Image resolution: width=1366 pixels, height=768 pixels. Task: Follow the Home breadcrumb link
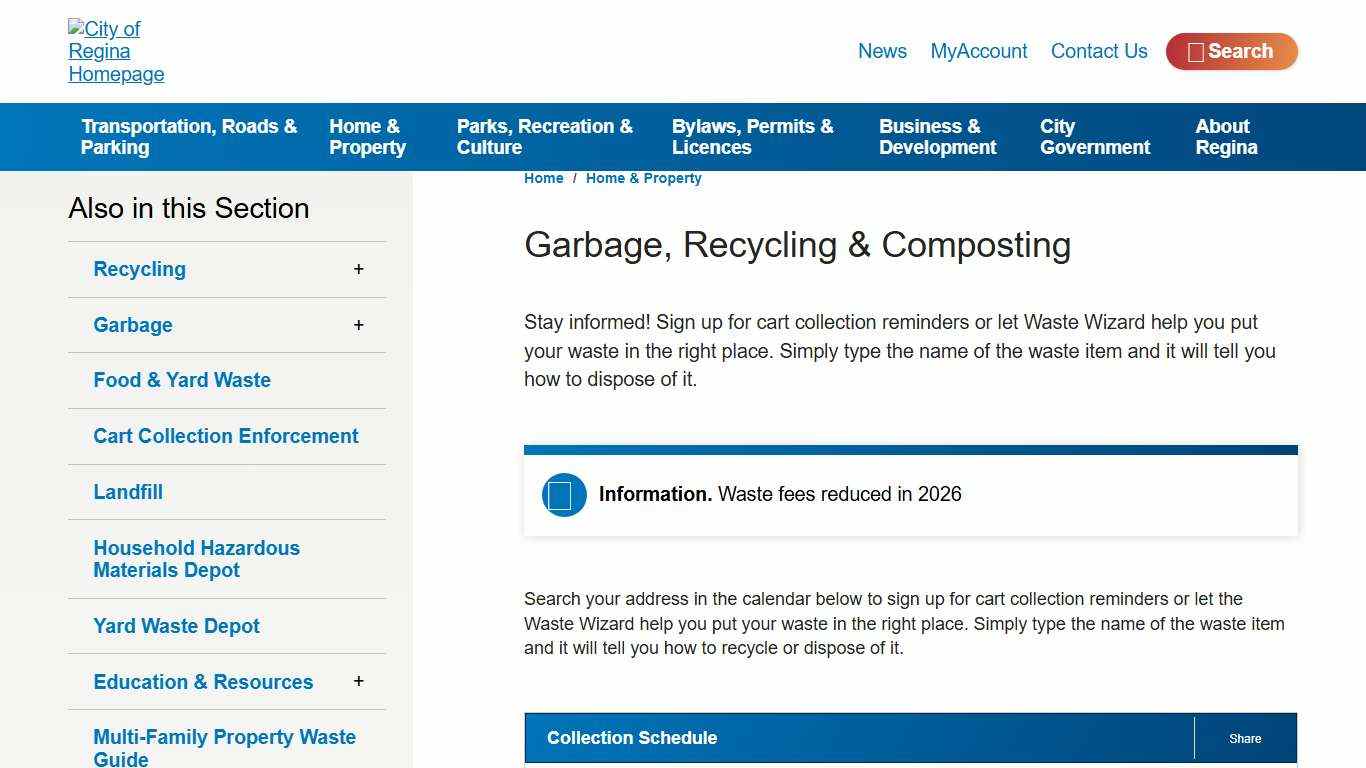click(543, 178)
